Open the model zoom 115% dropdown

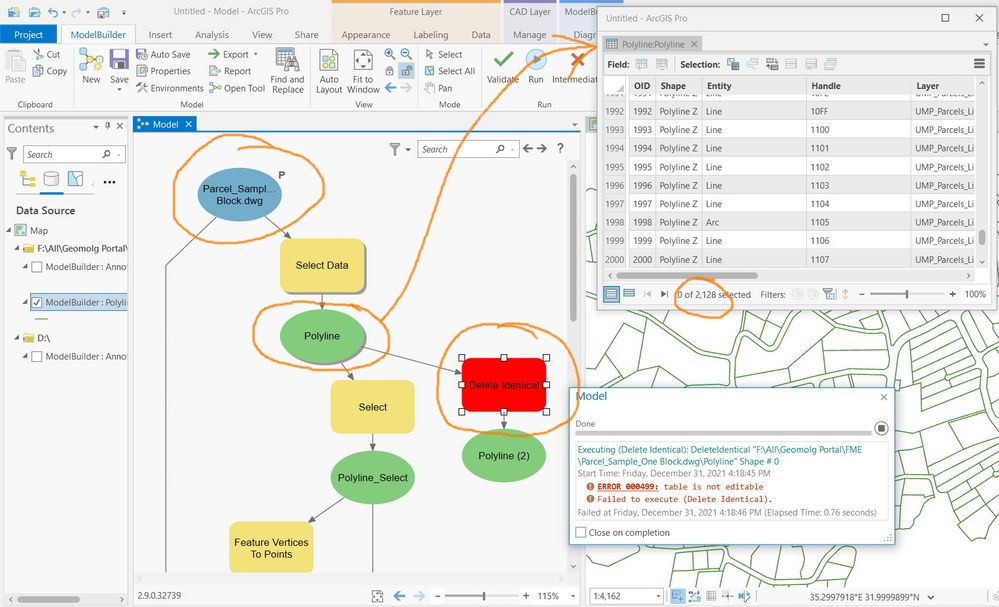[573, 596]
